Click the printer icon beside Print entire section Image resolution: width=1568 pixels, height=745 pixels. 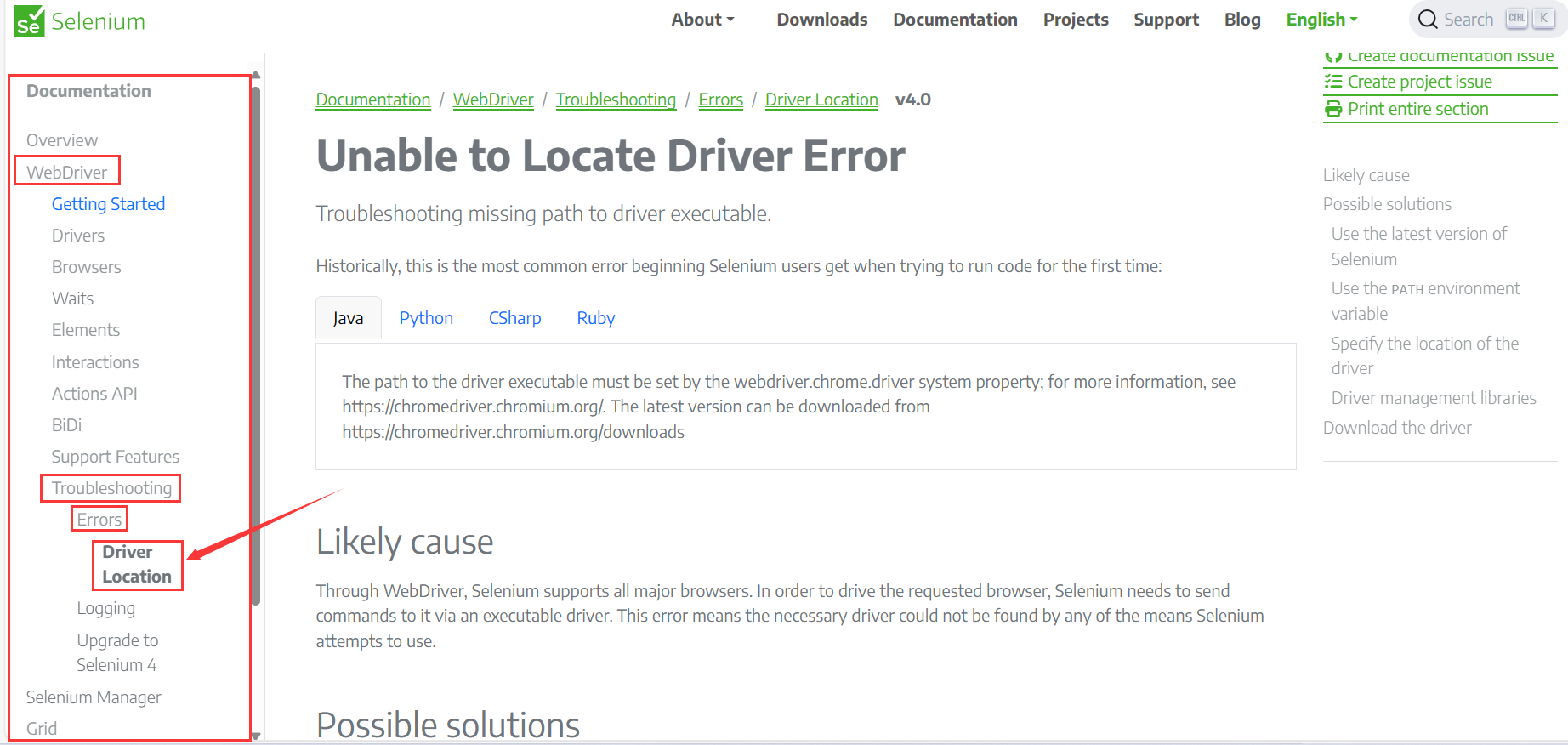point(1333,109)
